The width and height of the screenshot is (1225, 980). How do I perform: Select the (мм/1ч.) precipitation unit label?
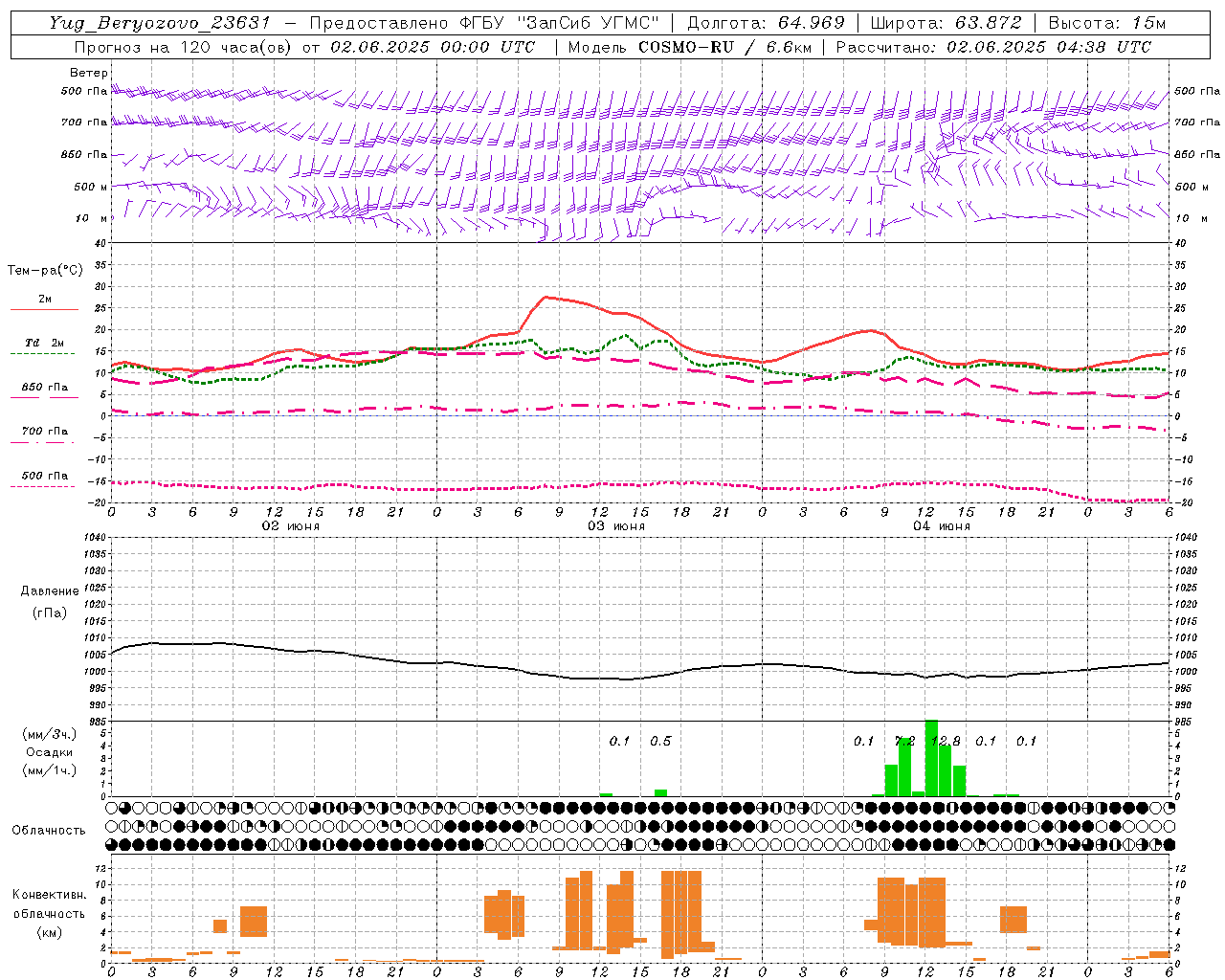tap(50, 769)
